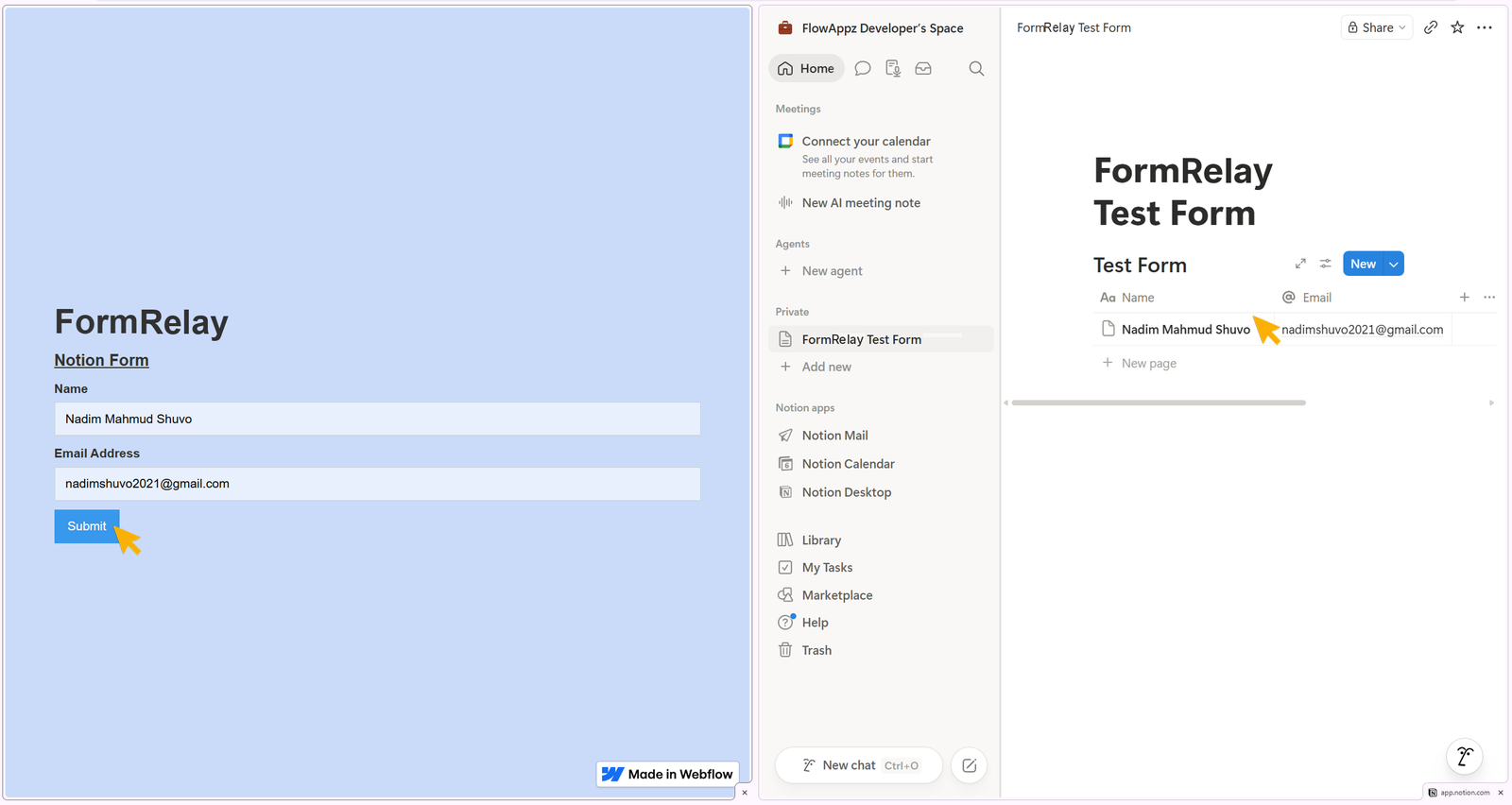Click the Help question mark icon

coord(785,622)
